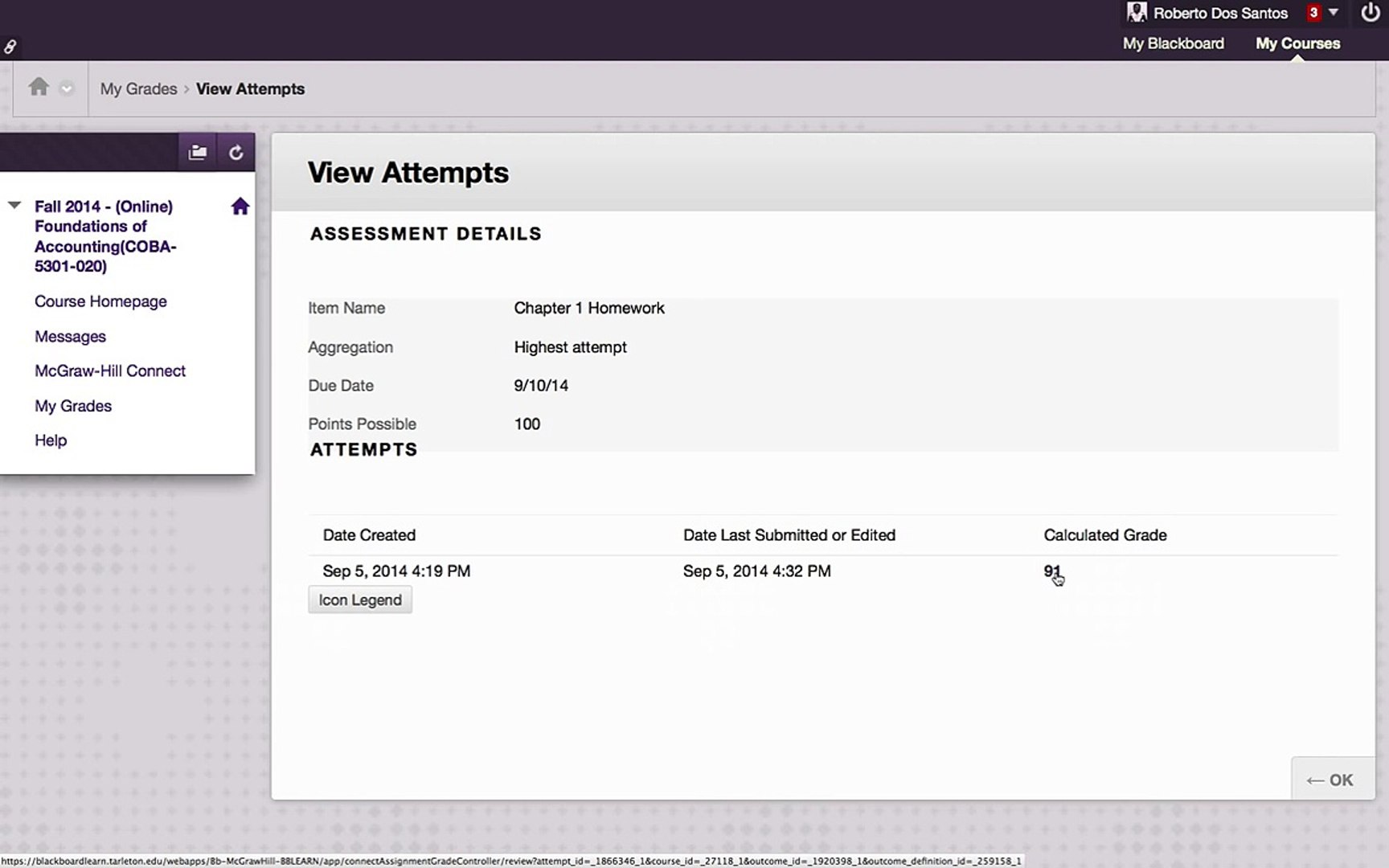Collapse the Fall 2014 course menu
1389x868 pixels.
coord(14,206)
